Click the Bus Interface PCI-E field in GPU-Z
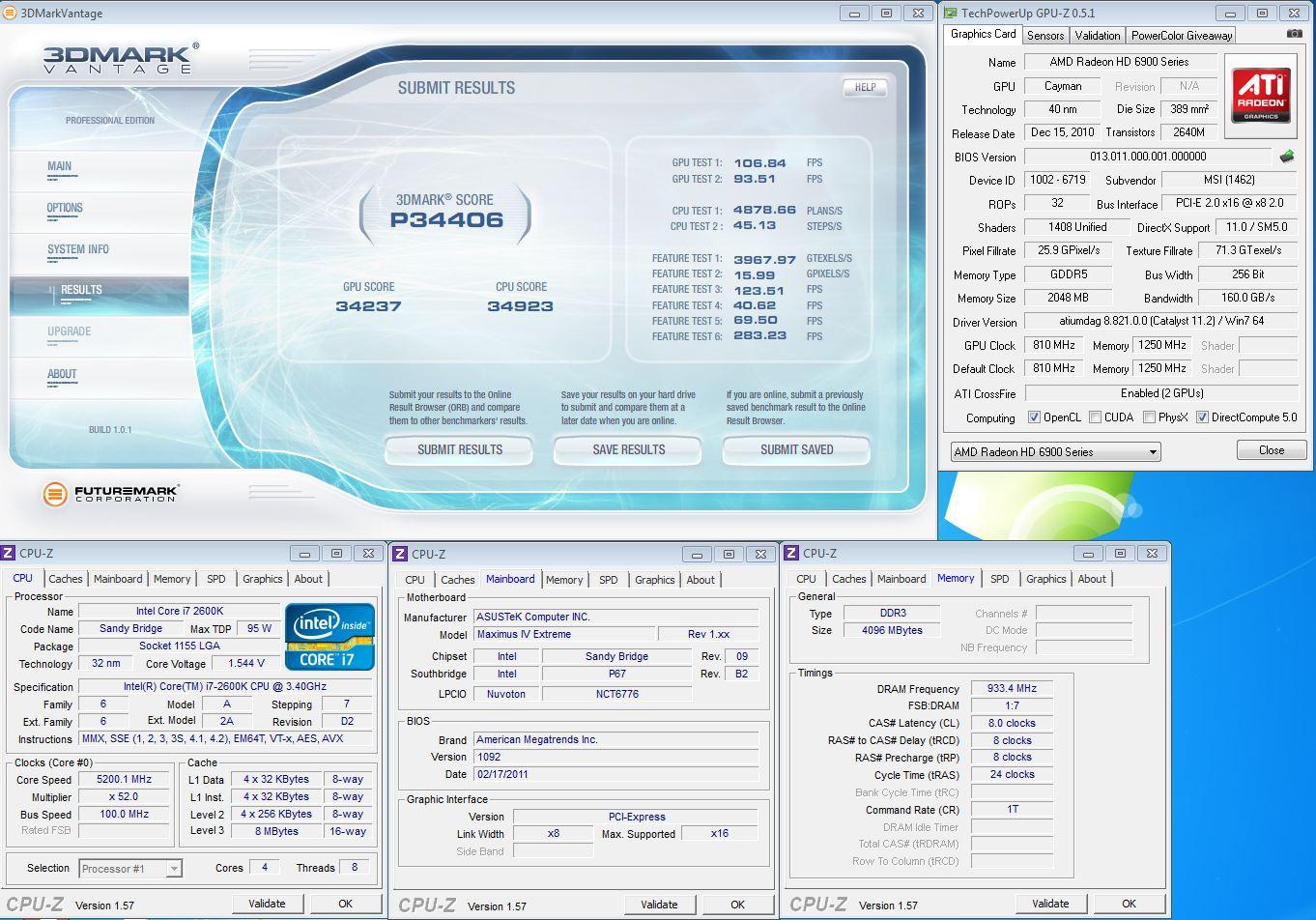This screenshot has width=1316, height=920. [1230, 203]
